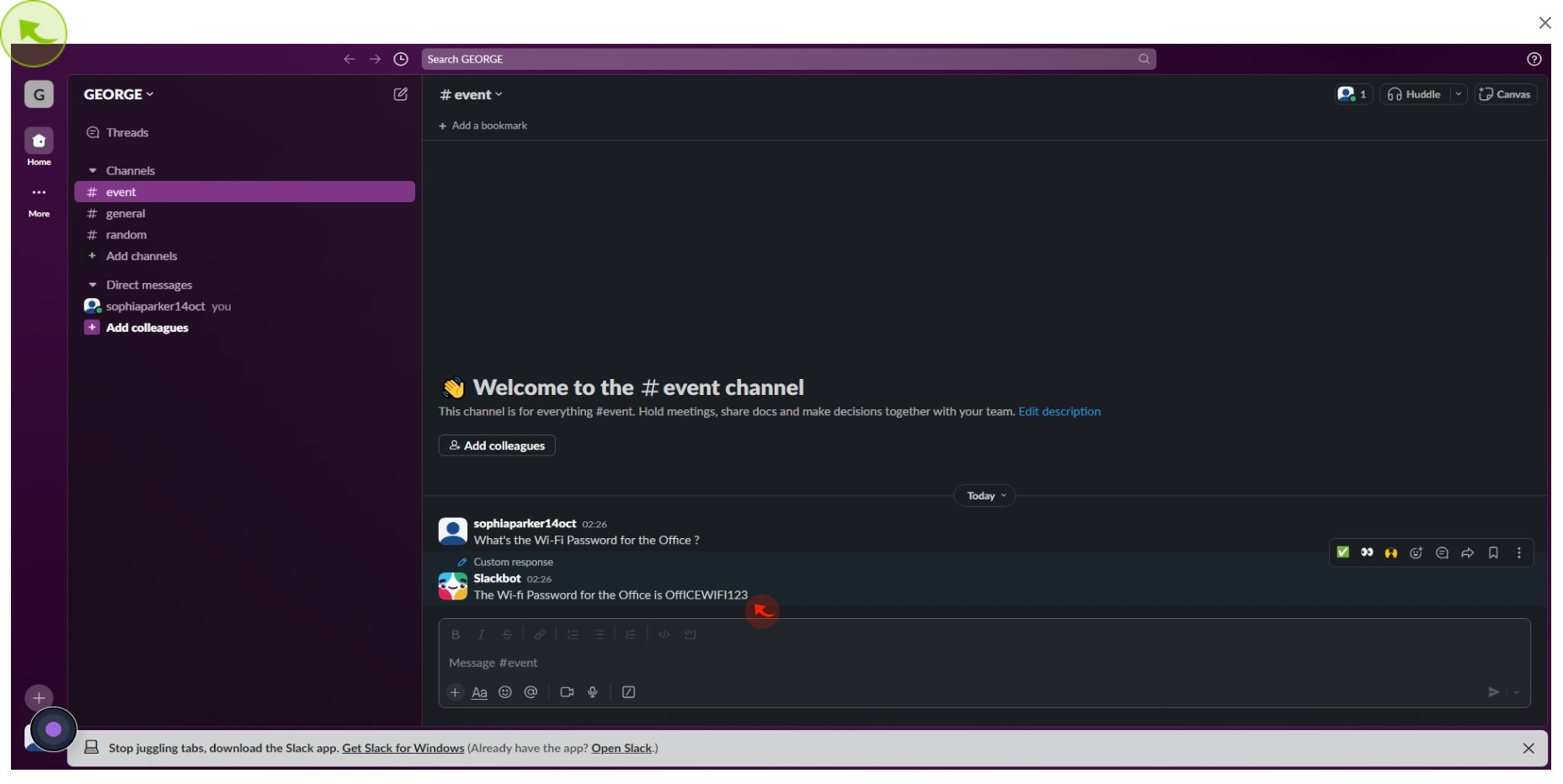
Task: Open the GEORGE workspace dropdown menu
Action: [119, 94]
